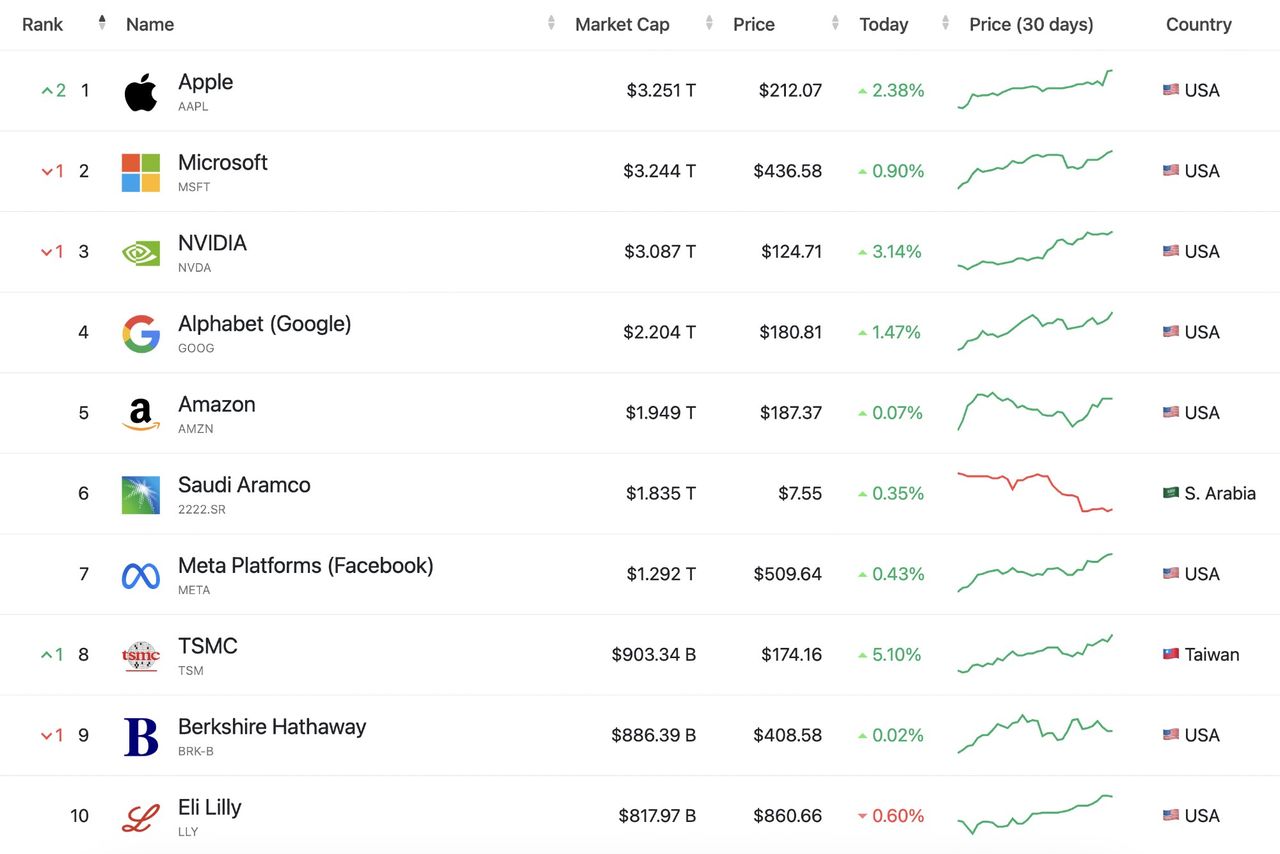1280x854 pixels.
Task: Sort by Today column header
Action: click(x=884, y=24)
